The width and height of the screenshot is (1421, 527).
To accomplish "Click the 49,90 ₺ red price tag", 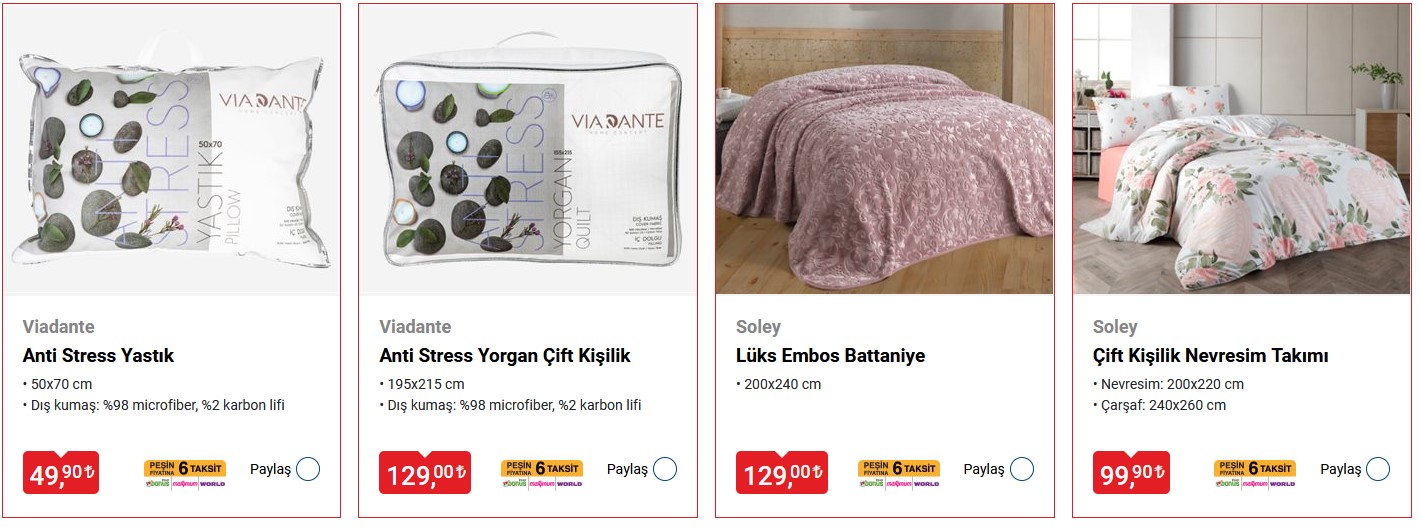I will pyautogui.click(x=62, y=473).
